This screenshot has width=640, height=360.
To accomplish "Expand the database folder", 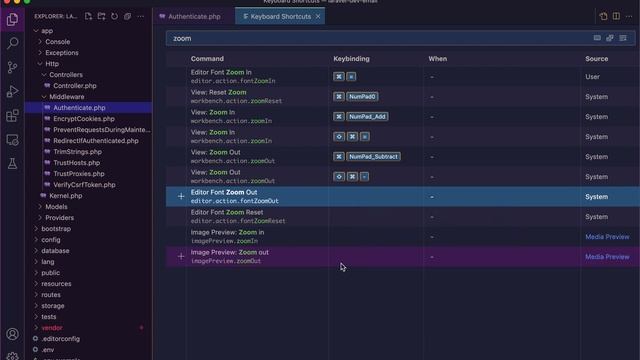I will pyautogui.click(x=55, y=251).
